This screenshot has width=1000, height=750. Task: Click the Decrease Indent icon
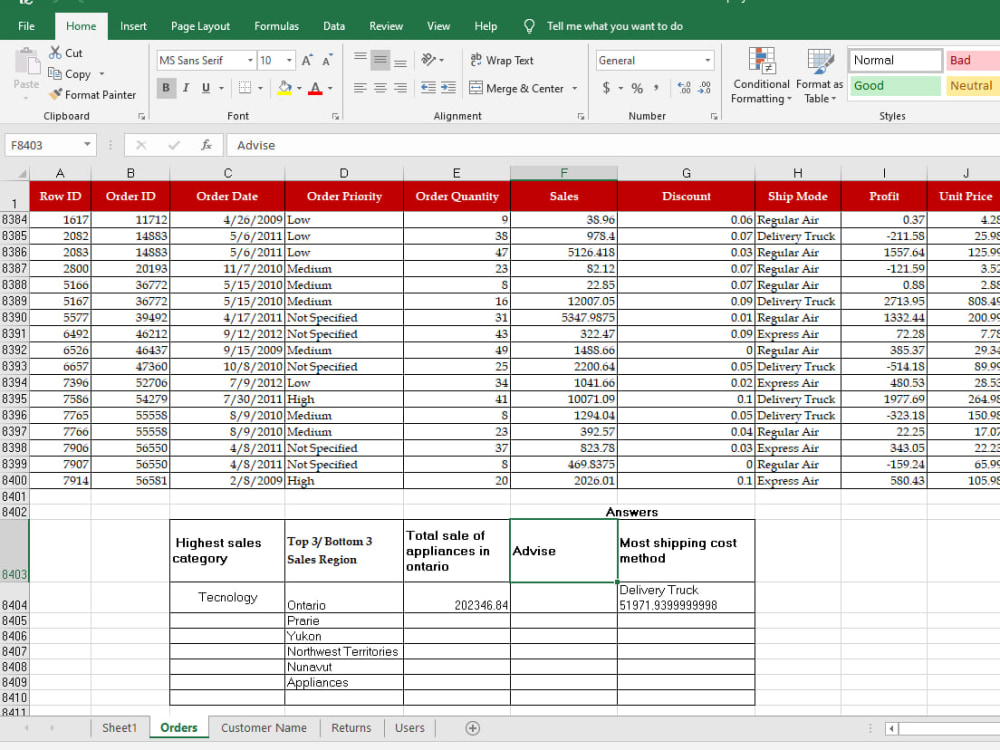pos(429,88)
